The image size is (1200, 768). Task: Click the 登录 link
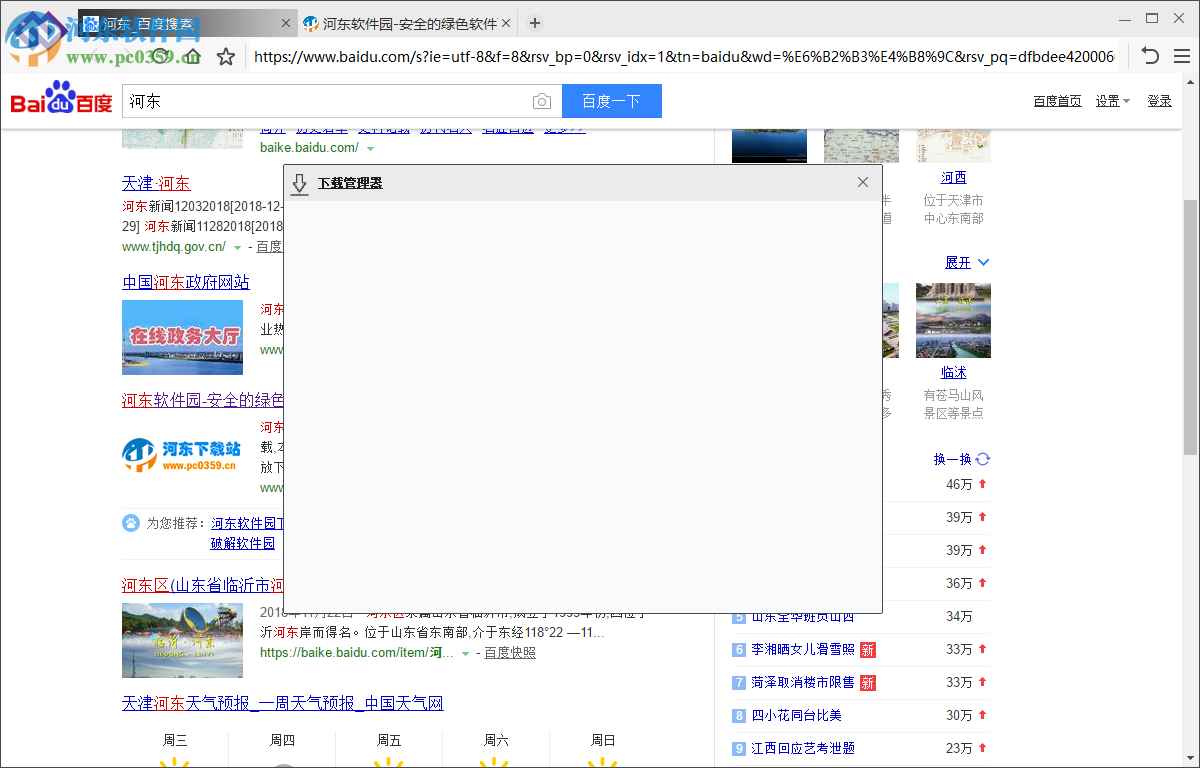pyautogui.click(x=1159, y=100)
